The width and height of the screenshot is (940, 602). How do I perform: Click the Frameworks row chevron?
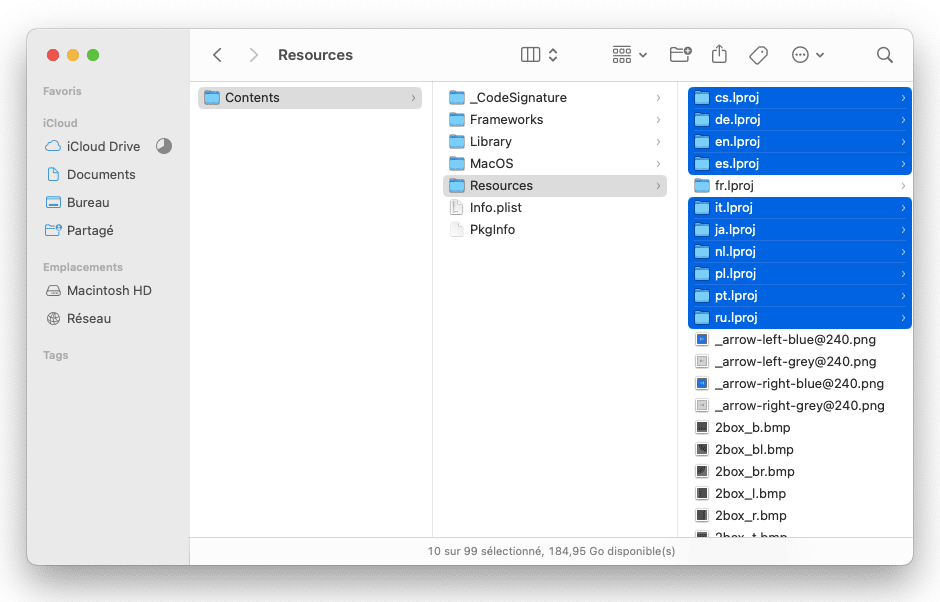(x=658, y=120)
